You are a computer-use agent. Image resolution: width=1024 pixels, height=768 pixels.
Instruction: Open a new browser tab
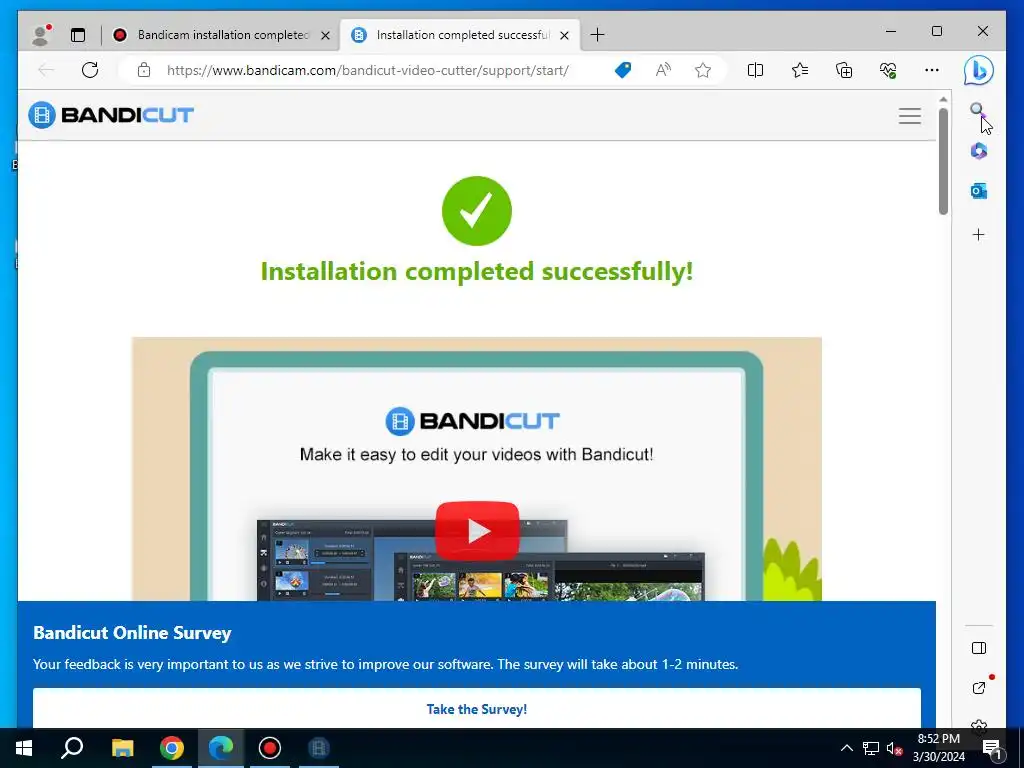click(597, 35)
